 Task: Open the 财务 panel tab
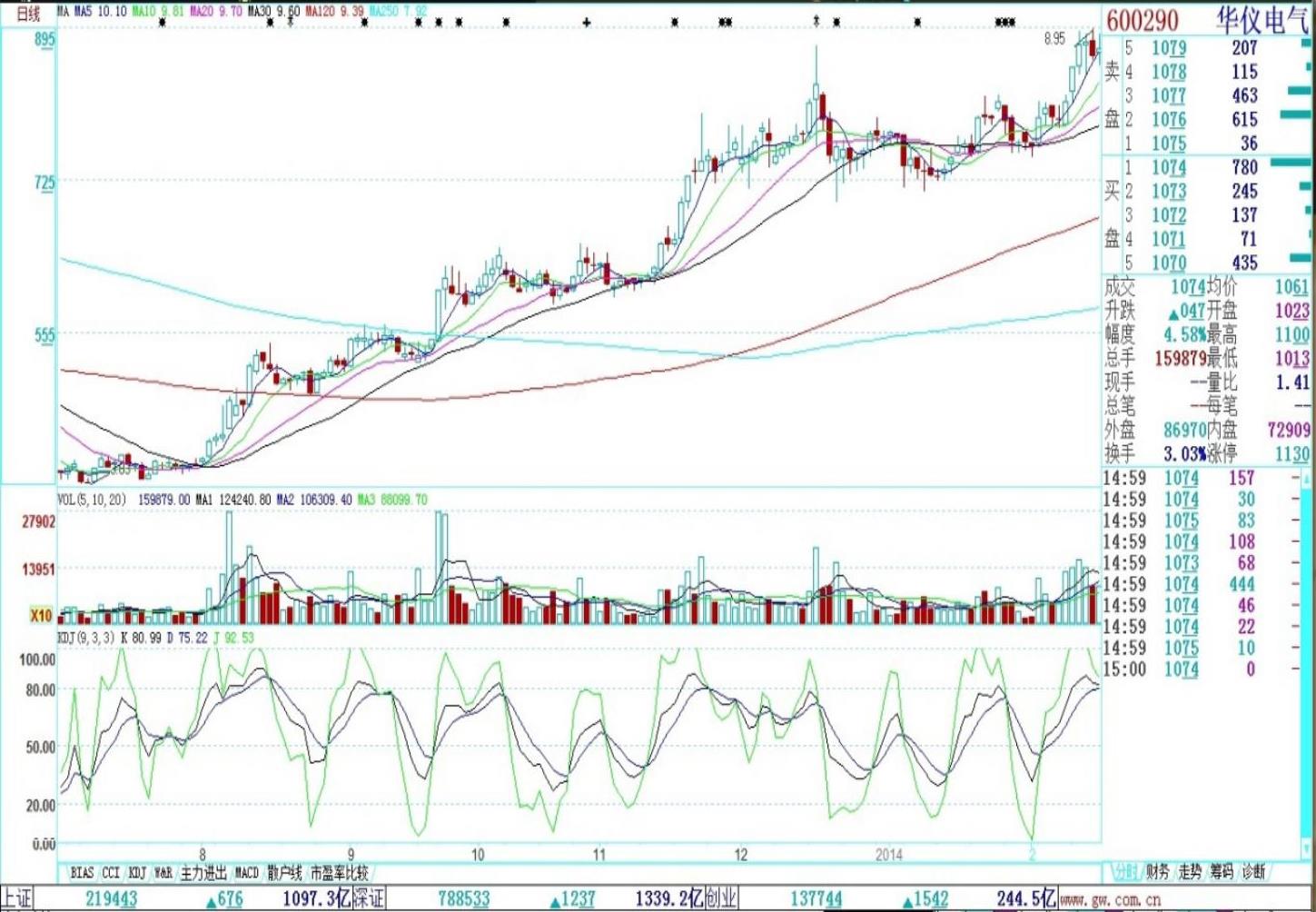tap(1157, 872)
